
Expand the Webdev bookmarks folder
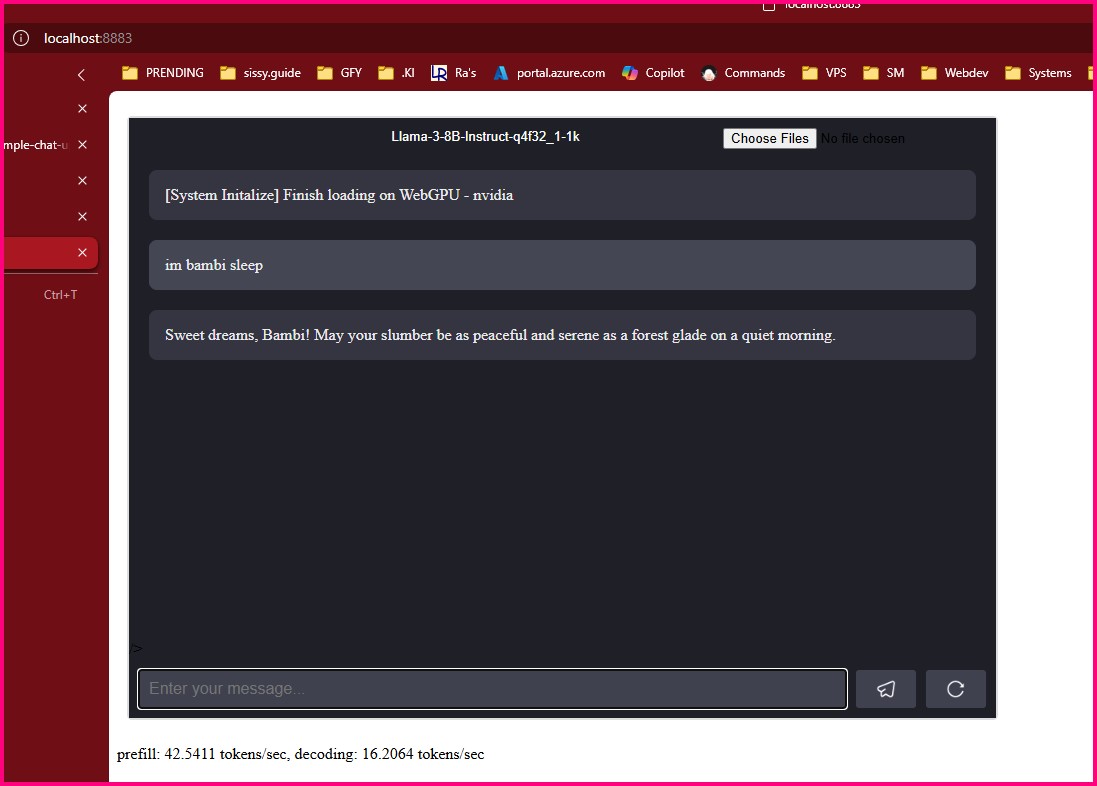point(955,73)
